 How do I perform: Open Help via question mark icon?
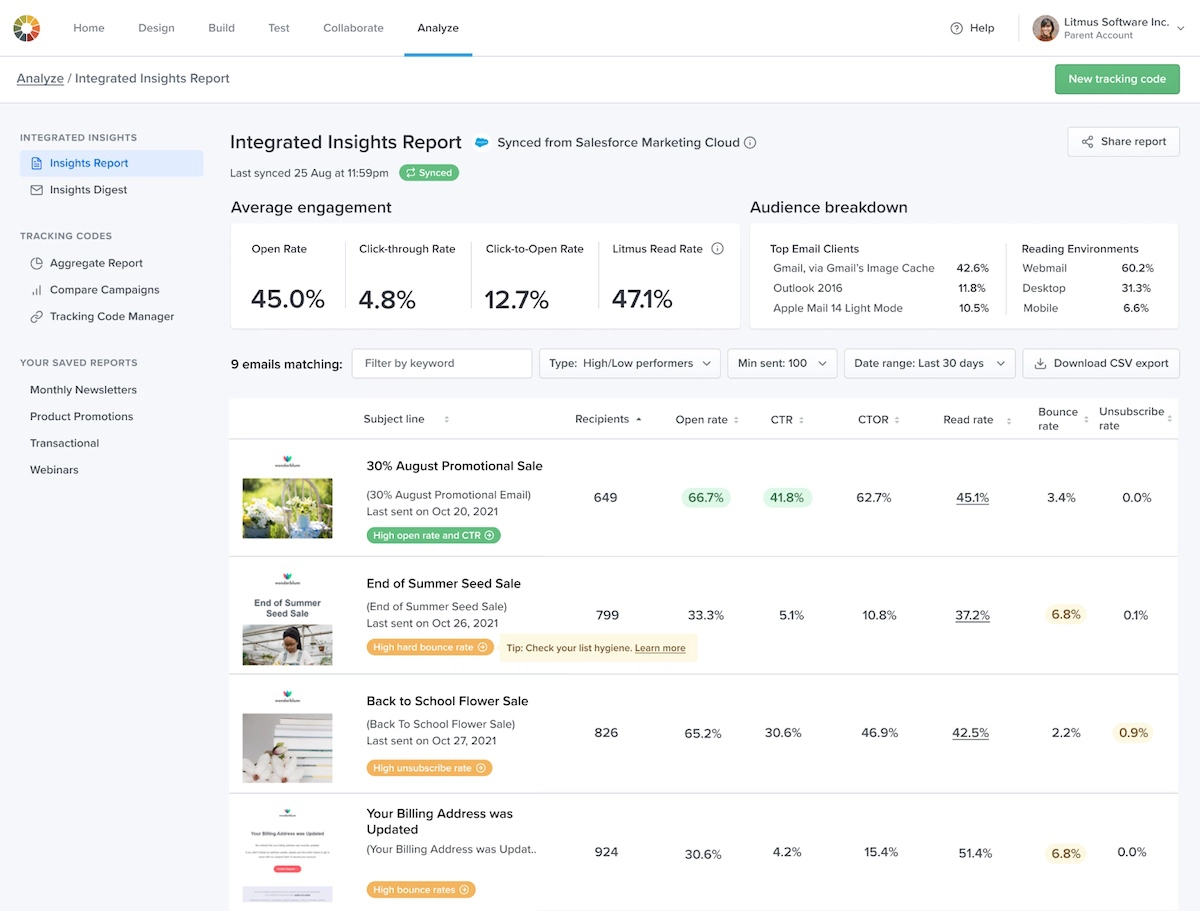coord(956,28)
